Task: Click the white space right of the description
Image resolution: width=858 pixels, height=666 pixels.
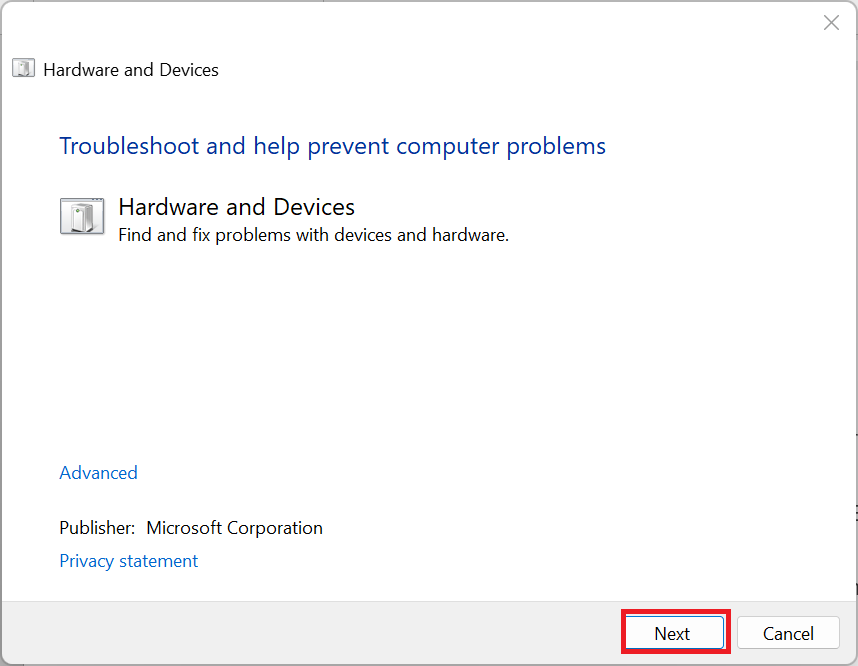Action: [x=680, y=236]
